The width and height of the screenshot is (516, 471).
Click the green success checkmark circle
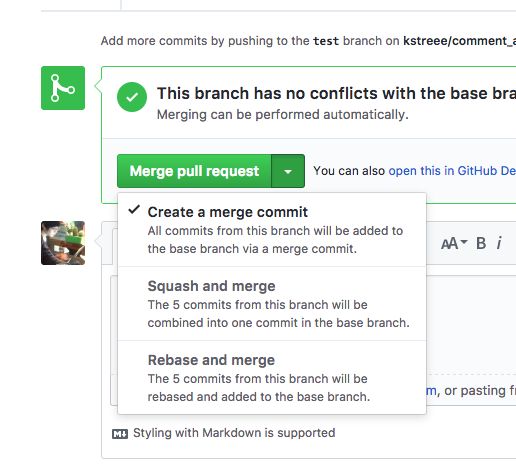132,97
